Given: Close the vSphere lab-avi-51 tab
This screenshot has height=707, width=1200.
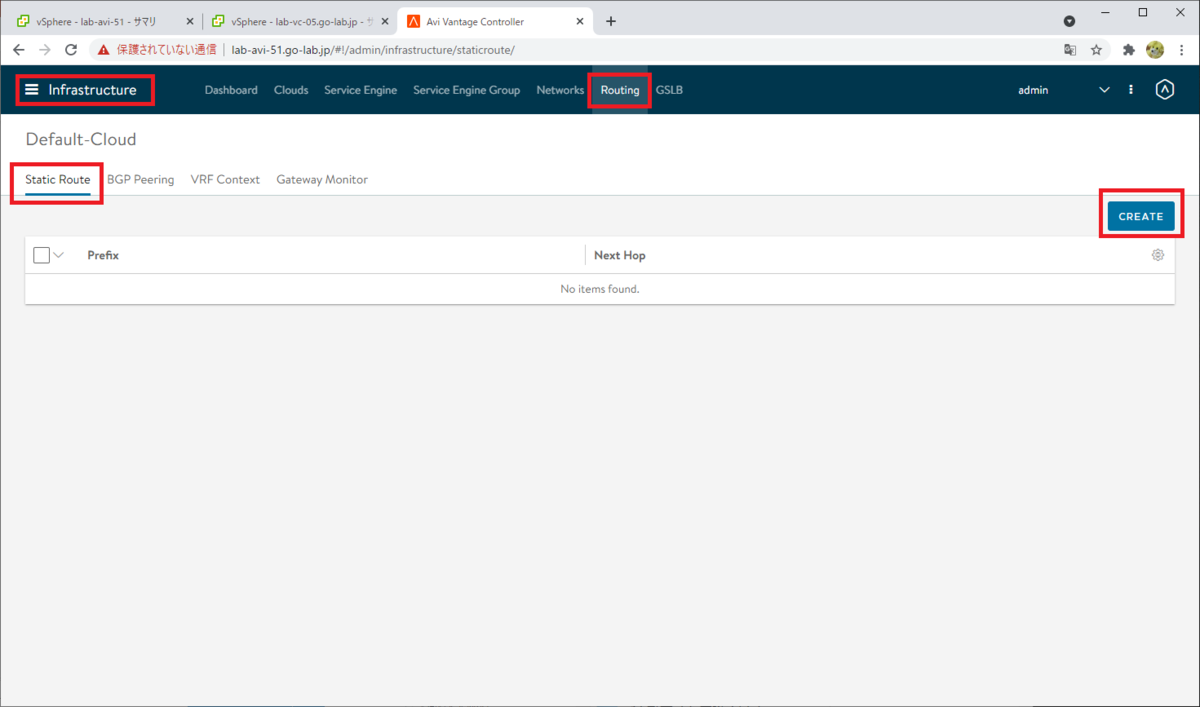Looking at the screenshot, I should 190,21.
